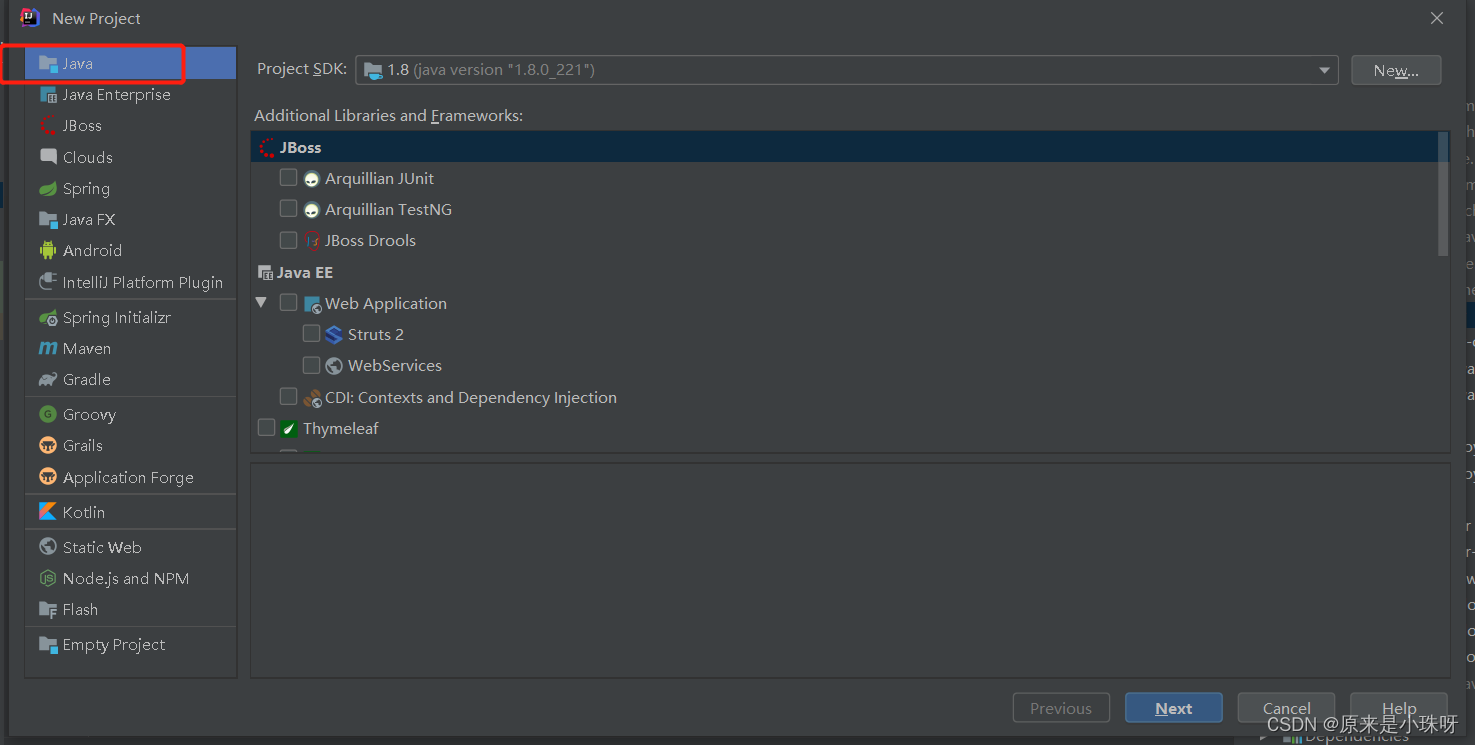This screenshot has width=1475, height=745.
Task: Click the Grails icon
Action: [47, 446]
